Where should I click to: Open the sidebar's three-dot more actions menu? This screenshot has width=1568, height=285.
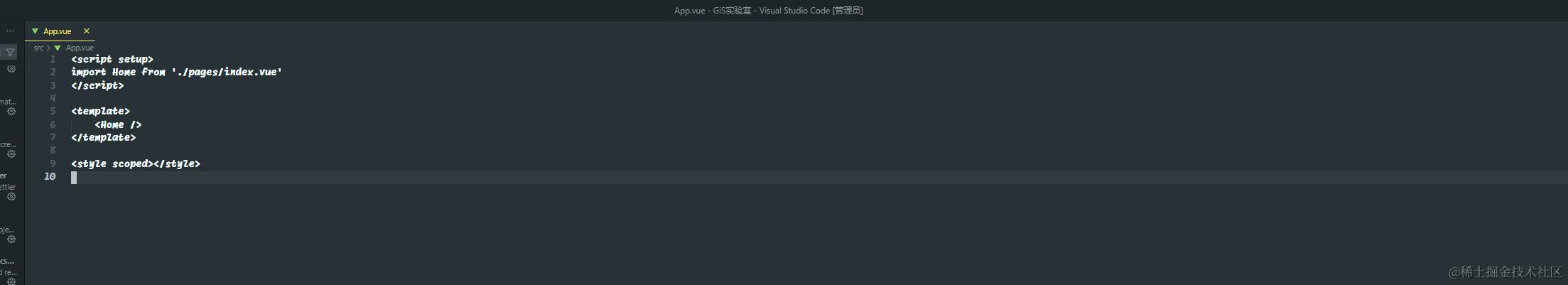(x=10, y=31)
